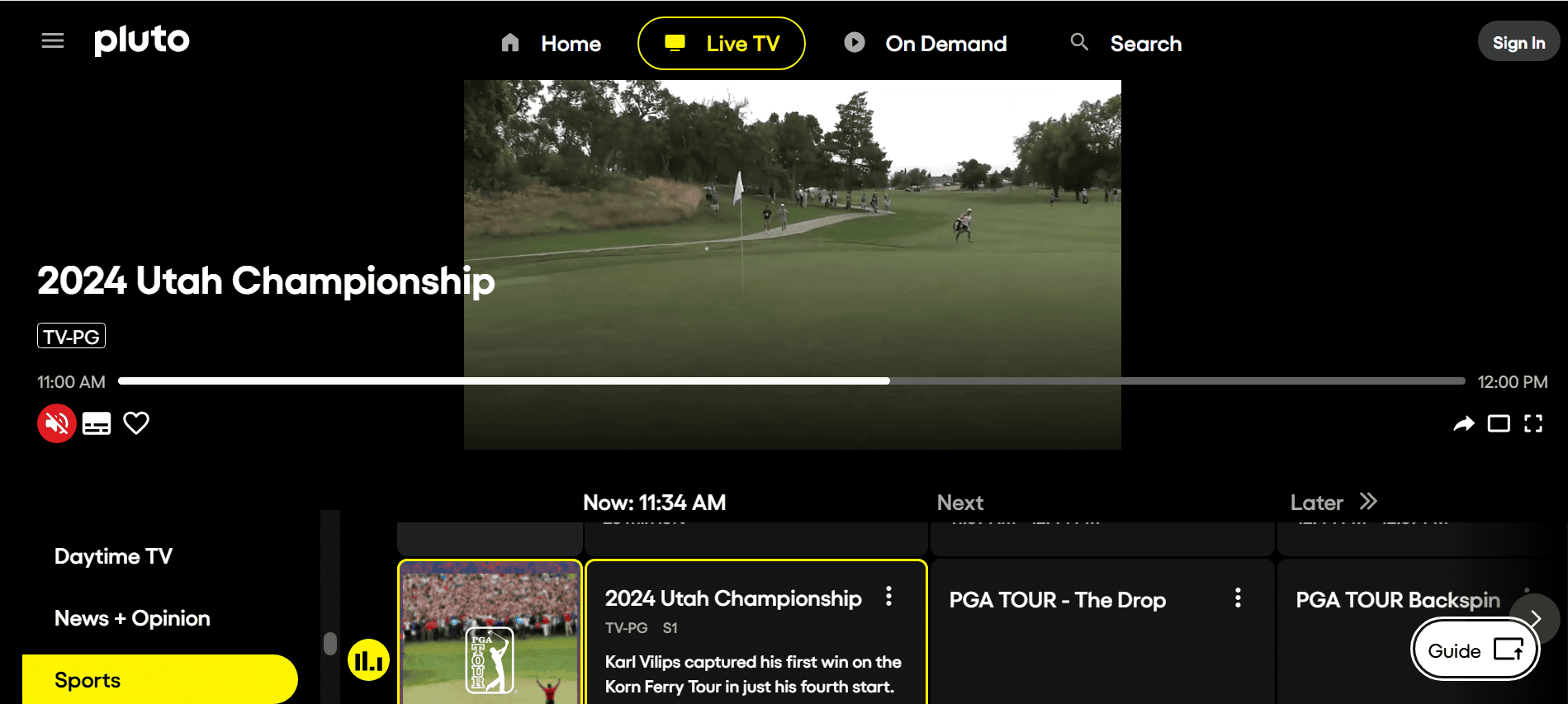
Task: Click the On Demand play icon
Action: [x=855, y=42]
